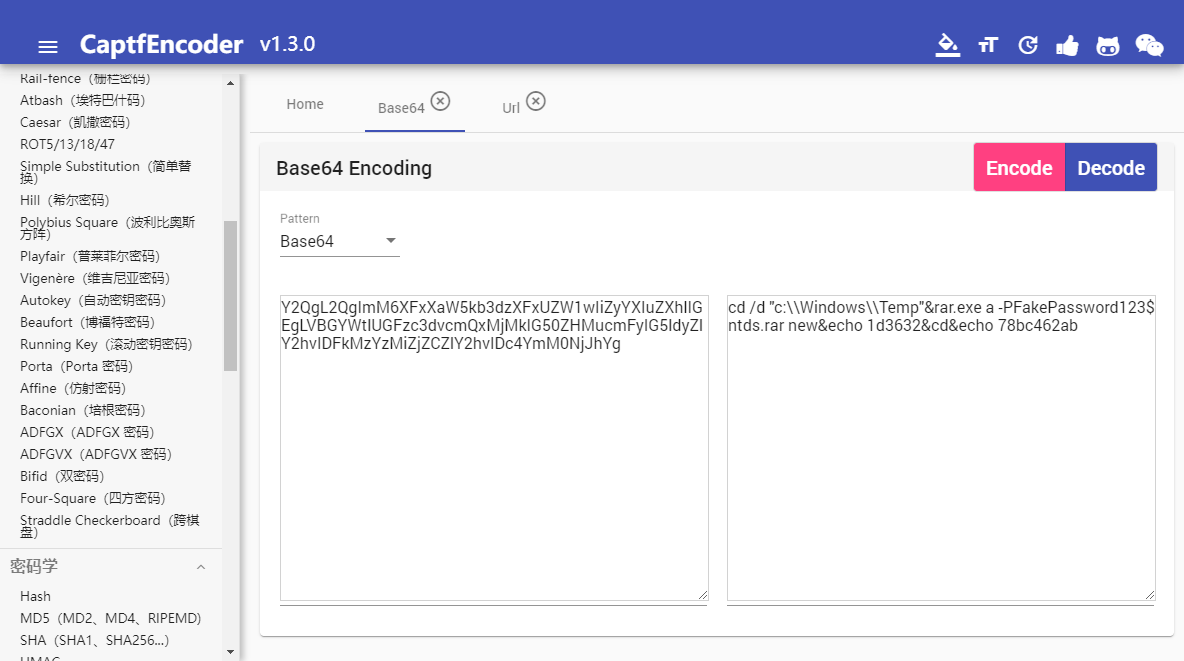
Task: Click the pink Encode button
Action: click(x=1019, y=167)
